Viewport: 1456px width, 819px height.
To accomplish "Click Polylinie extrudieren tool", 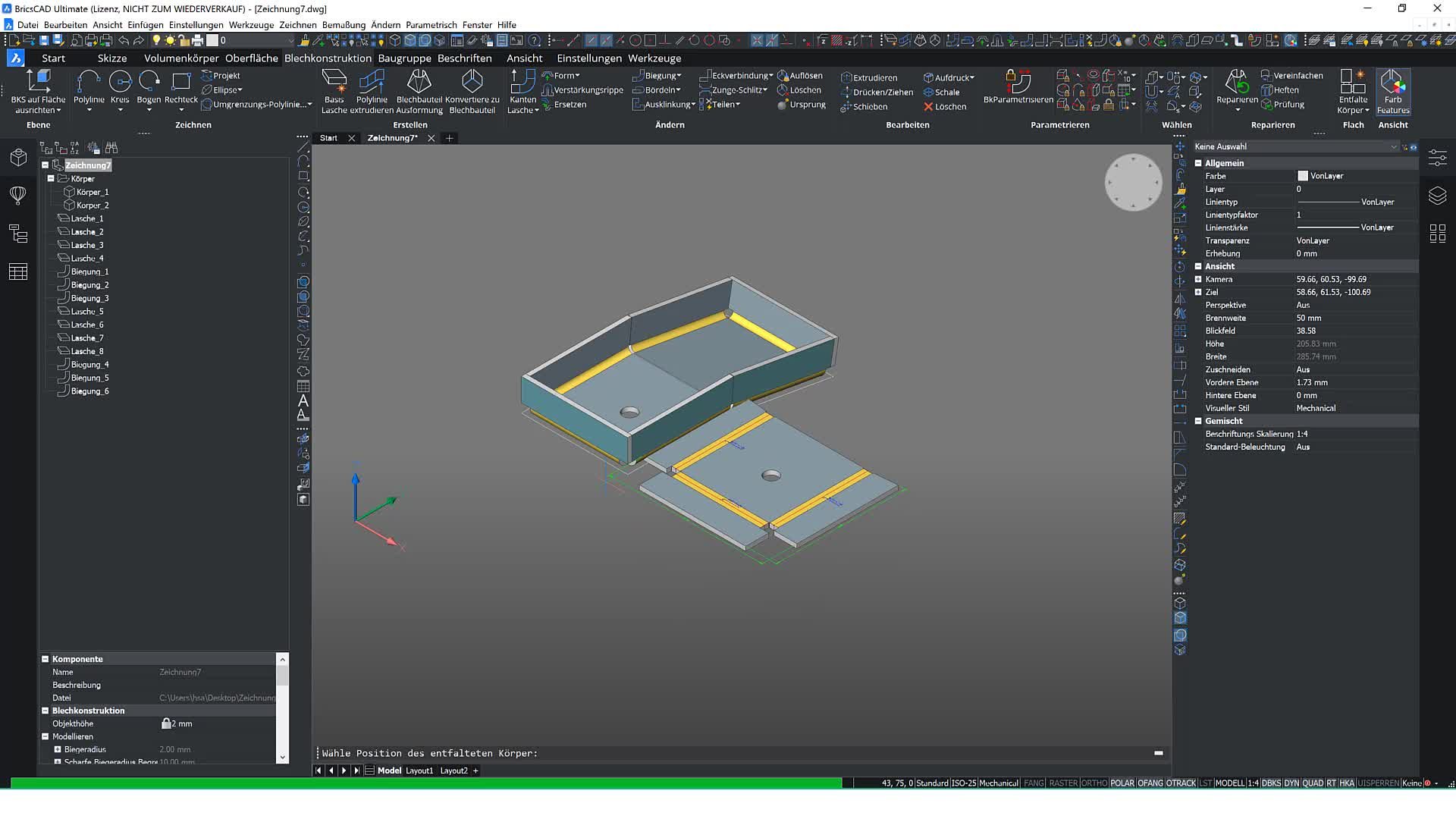I will coord(372,91).
